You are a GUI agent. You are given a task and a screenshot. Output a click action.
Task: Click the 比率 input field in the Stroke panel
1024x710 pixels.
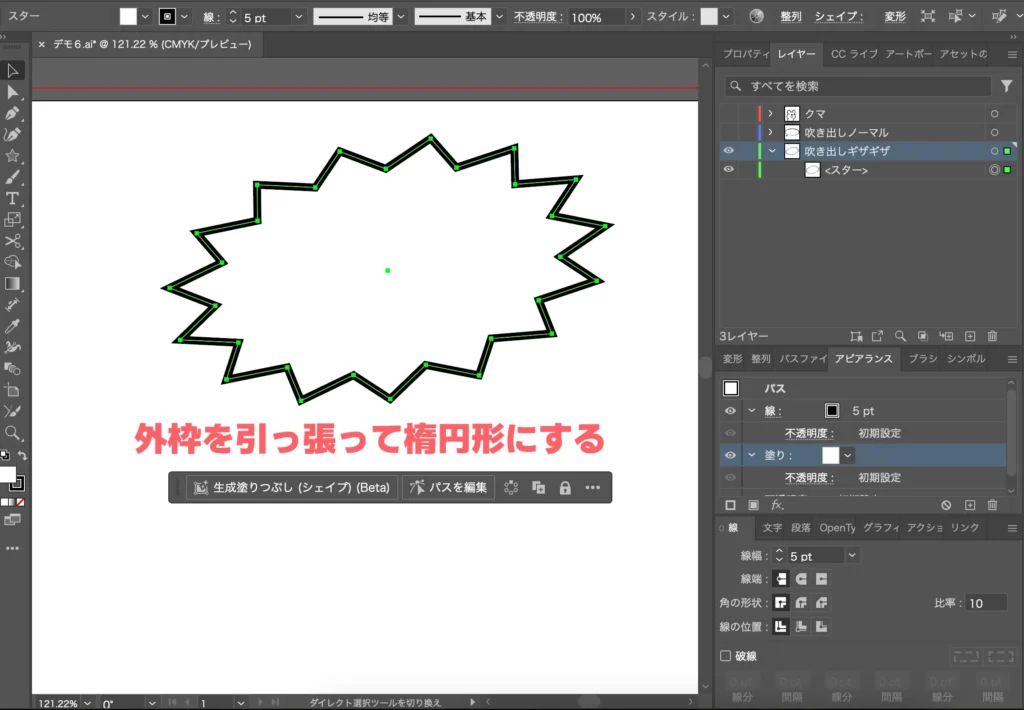tap(985, 602)
